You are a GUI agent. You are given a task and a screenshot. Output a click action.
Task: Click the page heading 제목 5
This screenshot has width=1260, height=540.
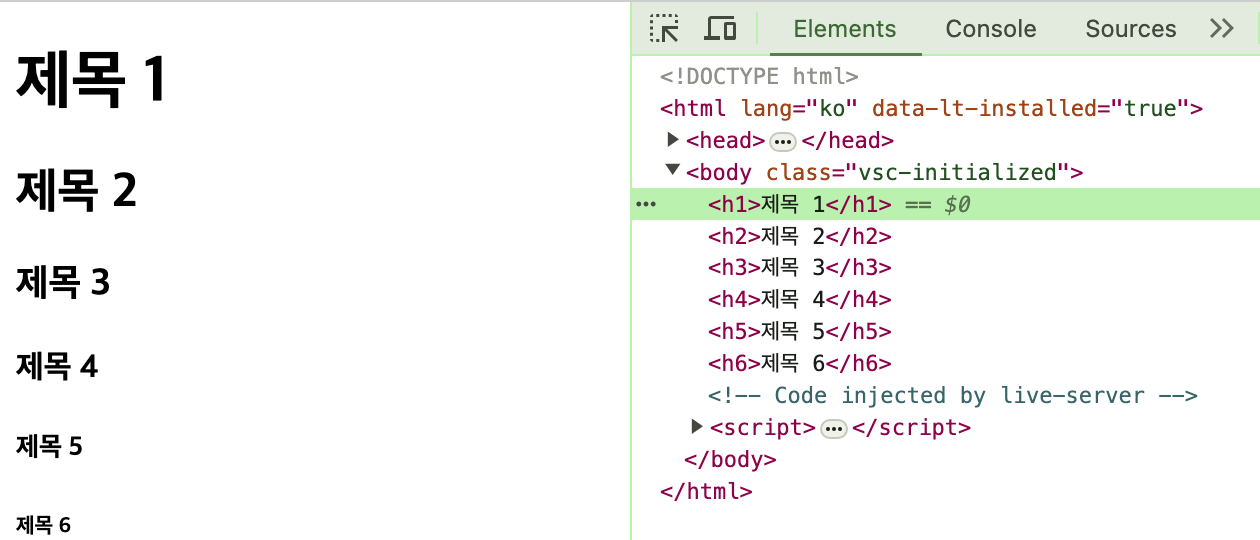49,446
